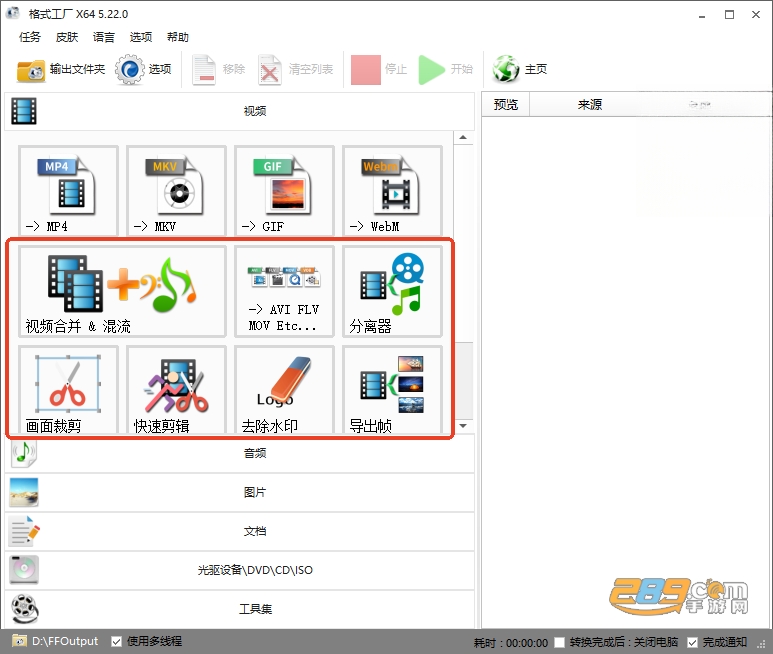Screen dimensions: 773x654
Task: Enable 转换完成后：关闭电脑 checkbox
Action: (559, 642)
